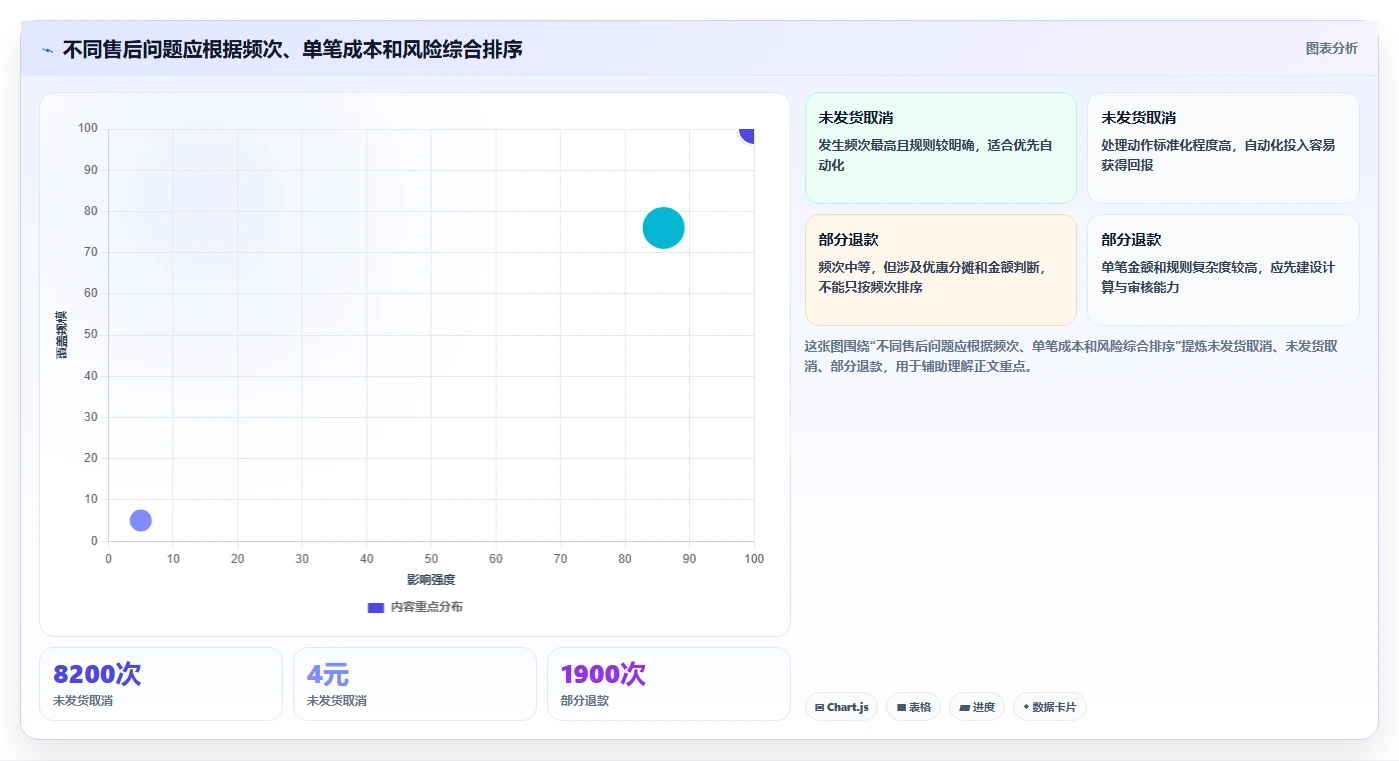The image size is (1399, 761).
Task: Select the 4元 未发货取消 stat card
Action: [415, 684]
